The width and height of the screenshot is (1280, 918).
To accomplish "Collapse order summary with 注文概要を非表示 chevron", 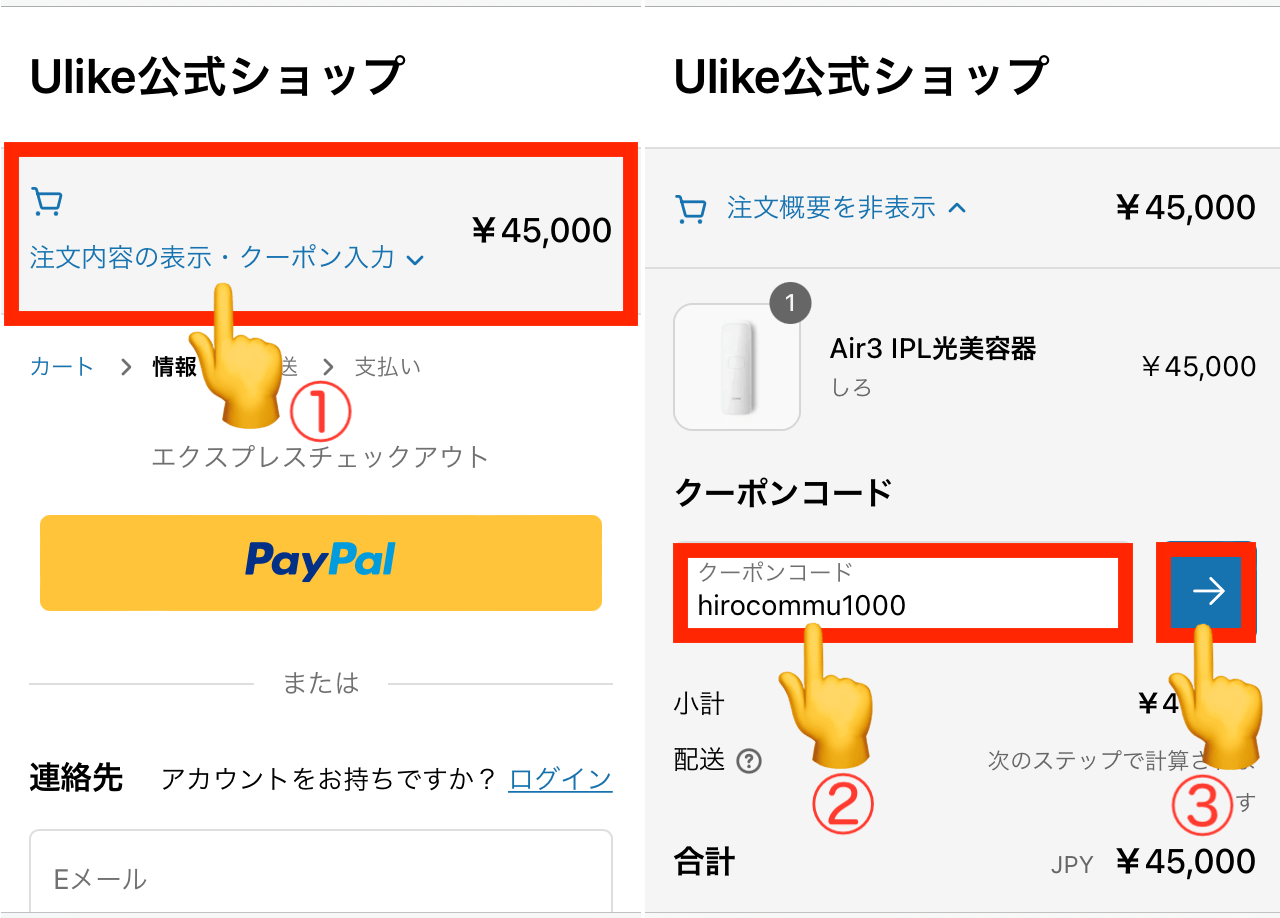I will pyautogui.click(x=957, y=208).
